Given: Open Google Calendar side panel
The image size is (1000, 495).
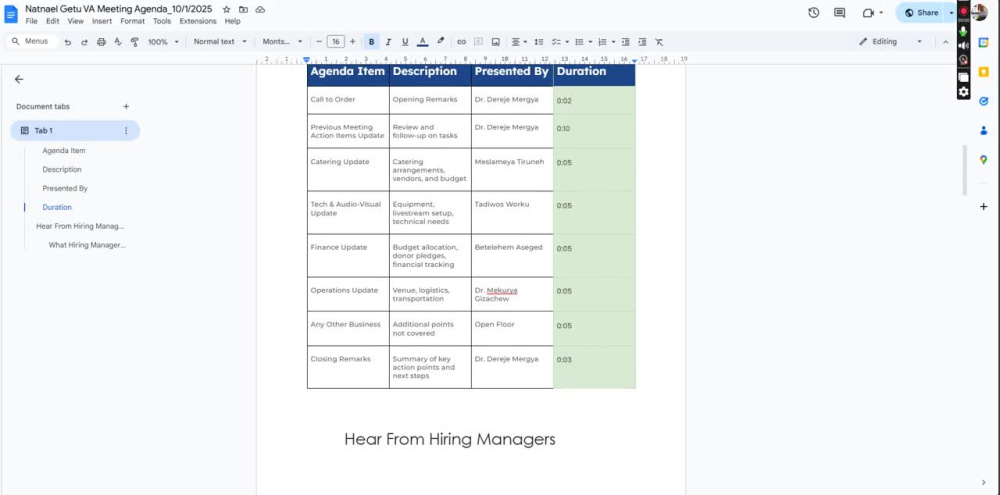Looking at the screenshot, I should click(x=983, y=43).
